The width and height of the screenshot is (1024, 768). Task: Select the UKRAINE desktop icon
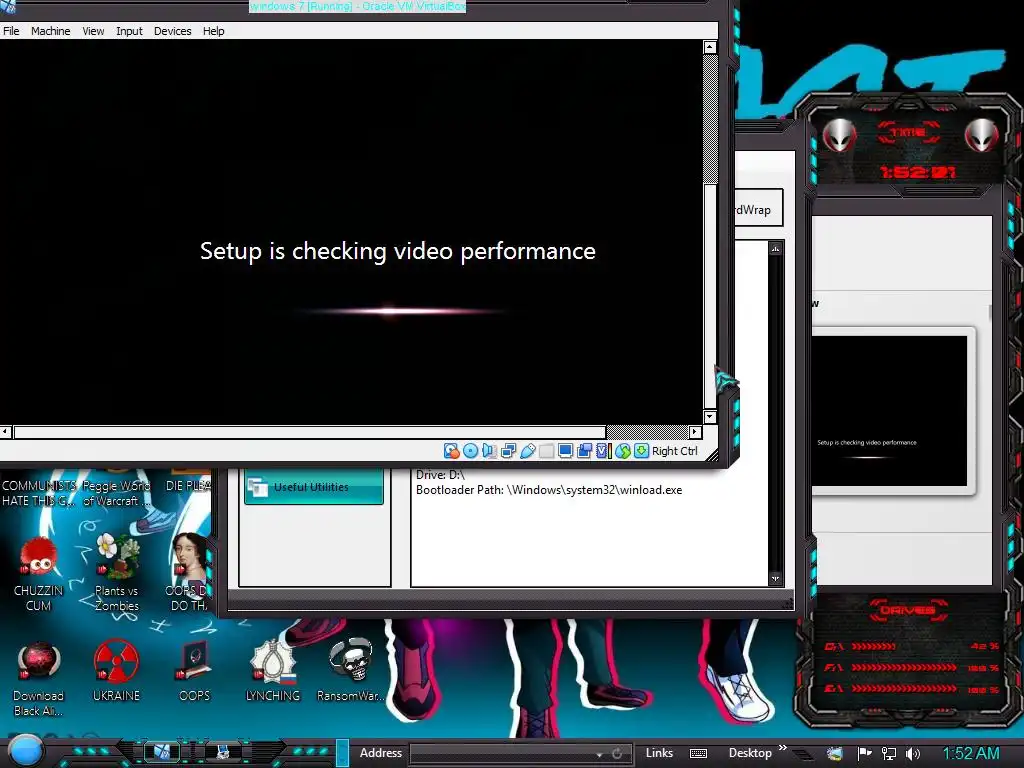(x=116, y=670)
